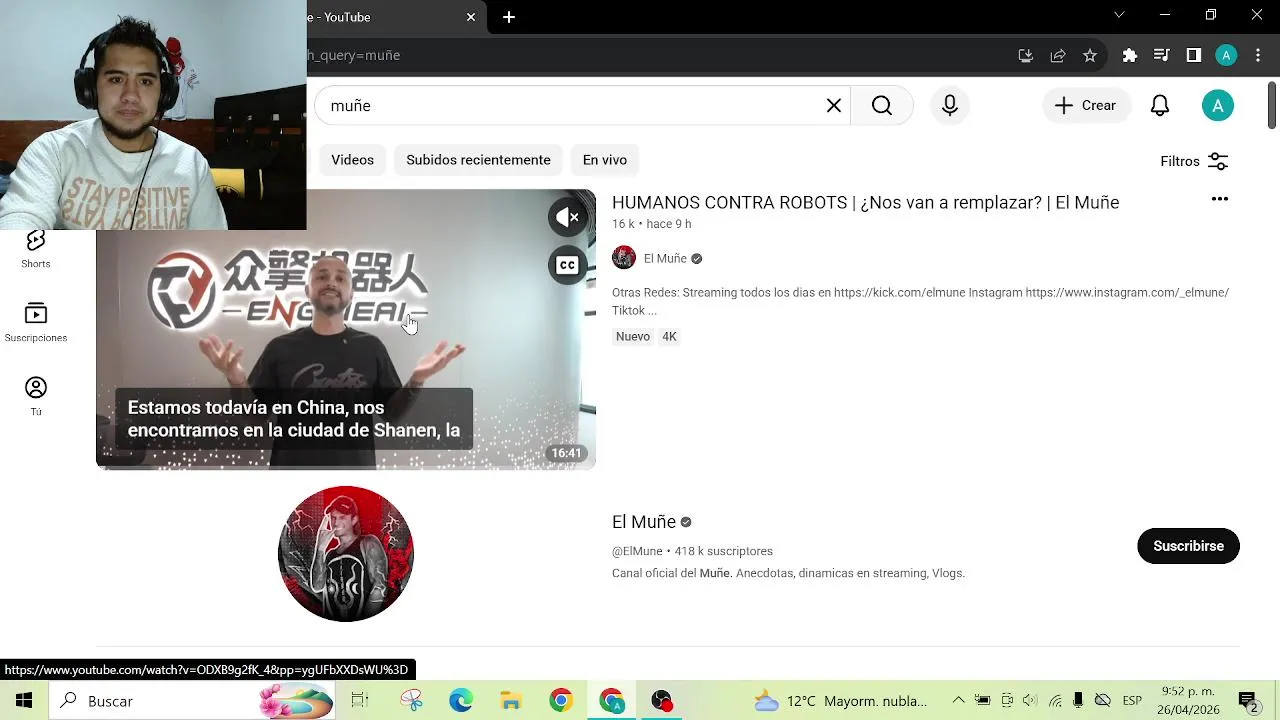Image resolution: width=1280 pixels, height=720 pixels.
Task: Select the Subidos recientemente chip
Action: point(478,160)
